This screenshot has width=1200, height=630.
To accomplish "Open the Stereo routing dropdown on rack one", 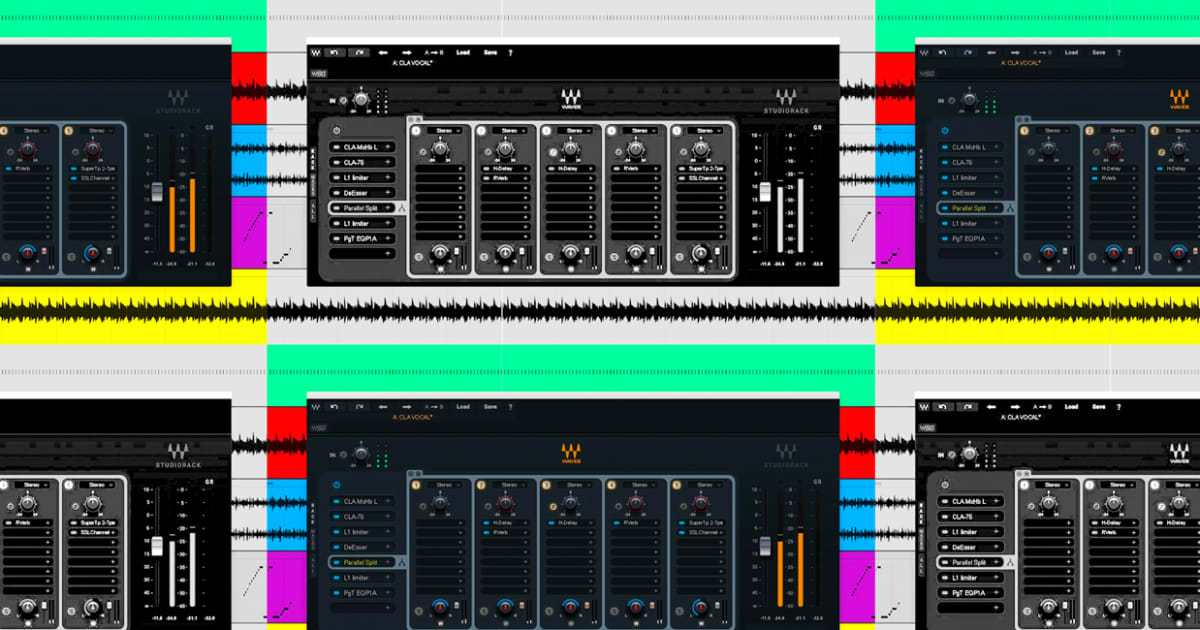I will pyautogui.click(x=443, y=130).
